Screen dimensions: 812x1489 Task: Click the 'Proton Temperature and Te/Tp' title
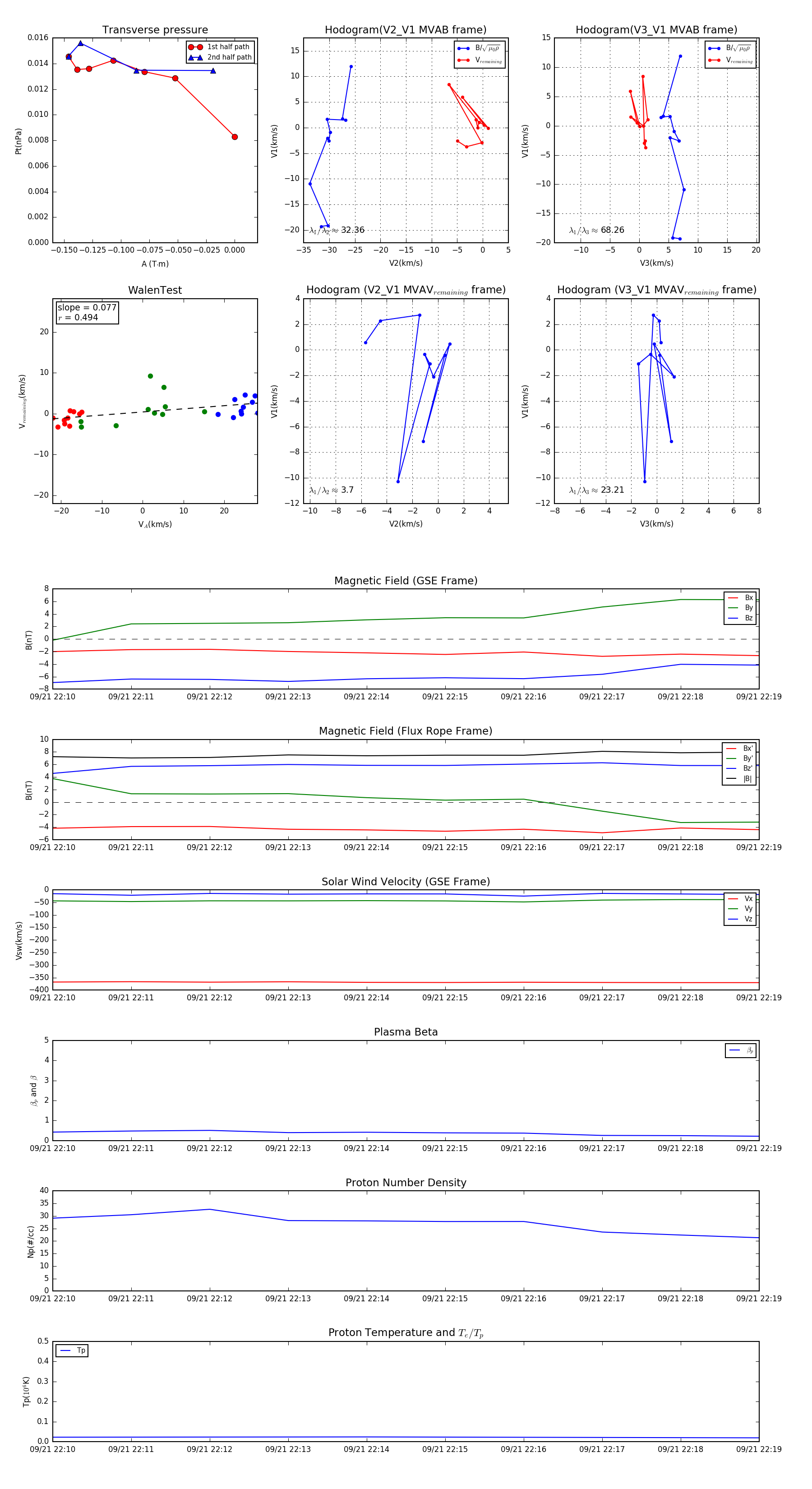(x=406, y=1333)
